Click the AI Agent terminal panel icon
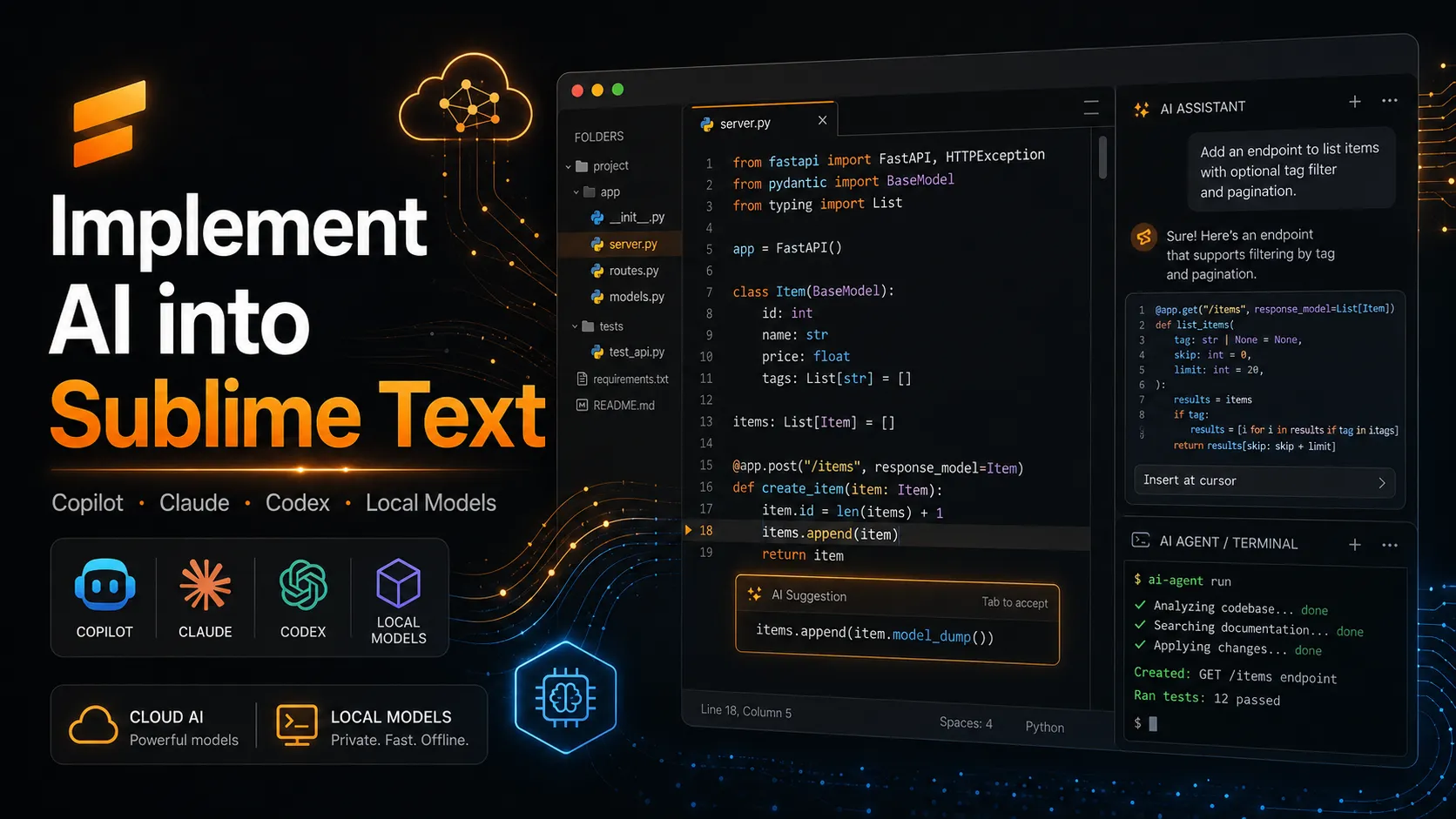This screenshot has height=819, width=1456. [x=1141, y=540]
